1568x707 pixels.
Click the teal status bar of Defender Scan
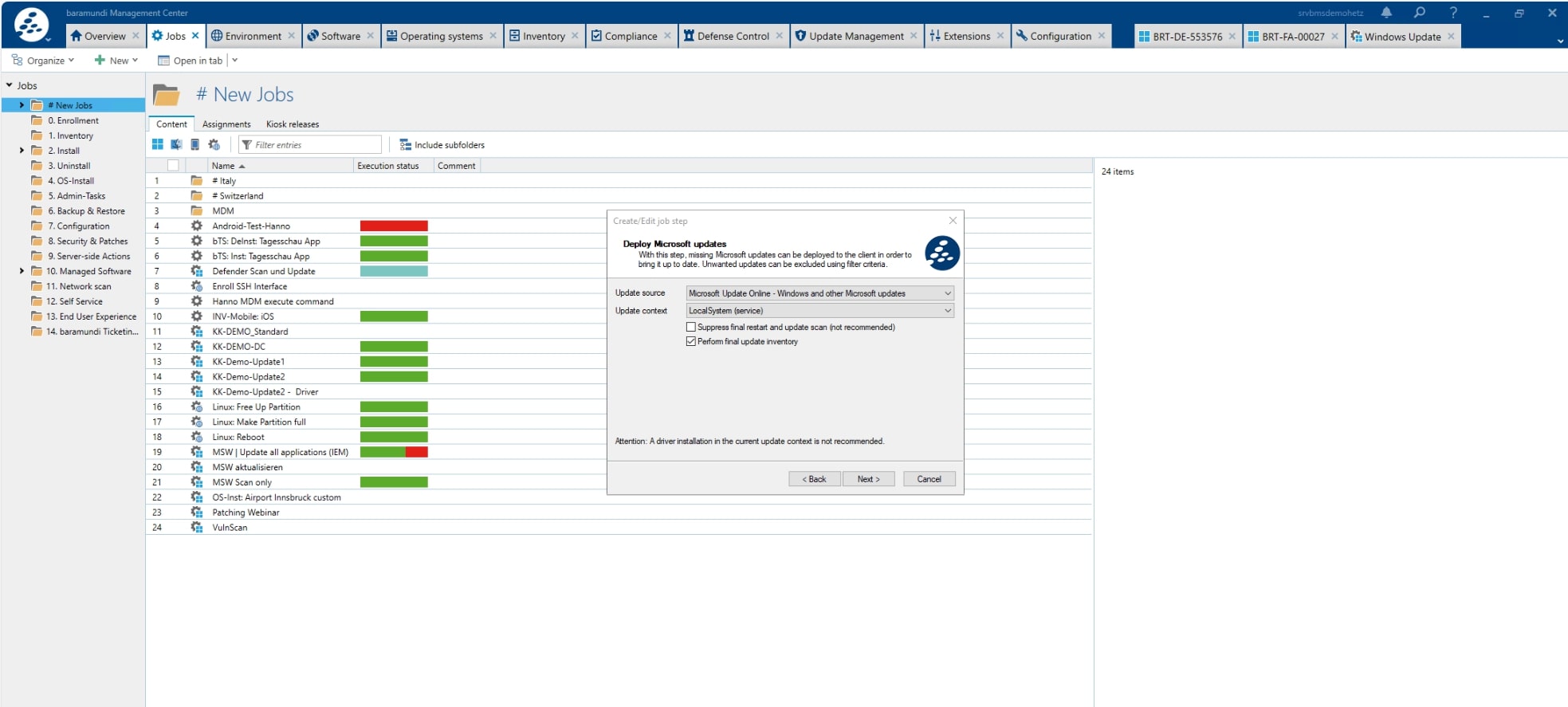coord(394,271)
